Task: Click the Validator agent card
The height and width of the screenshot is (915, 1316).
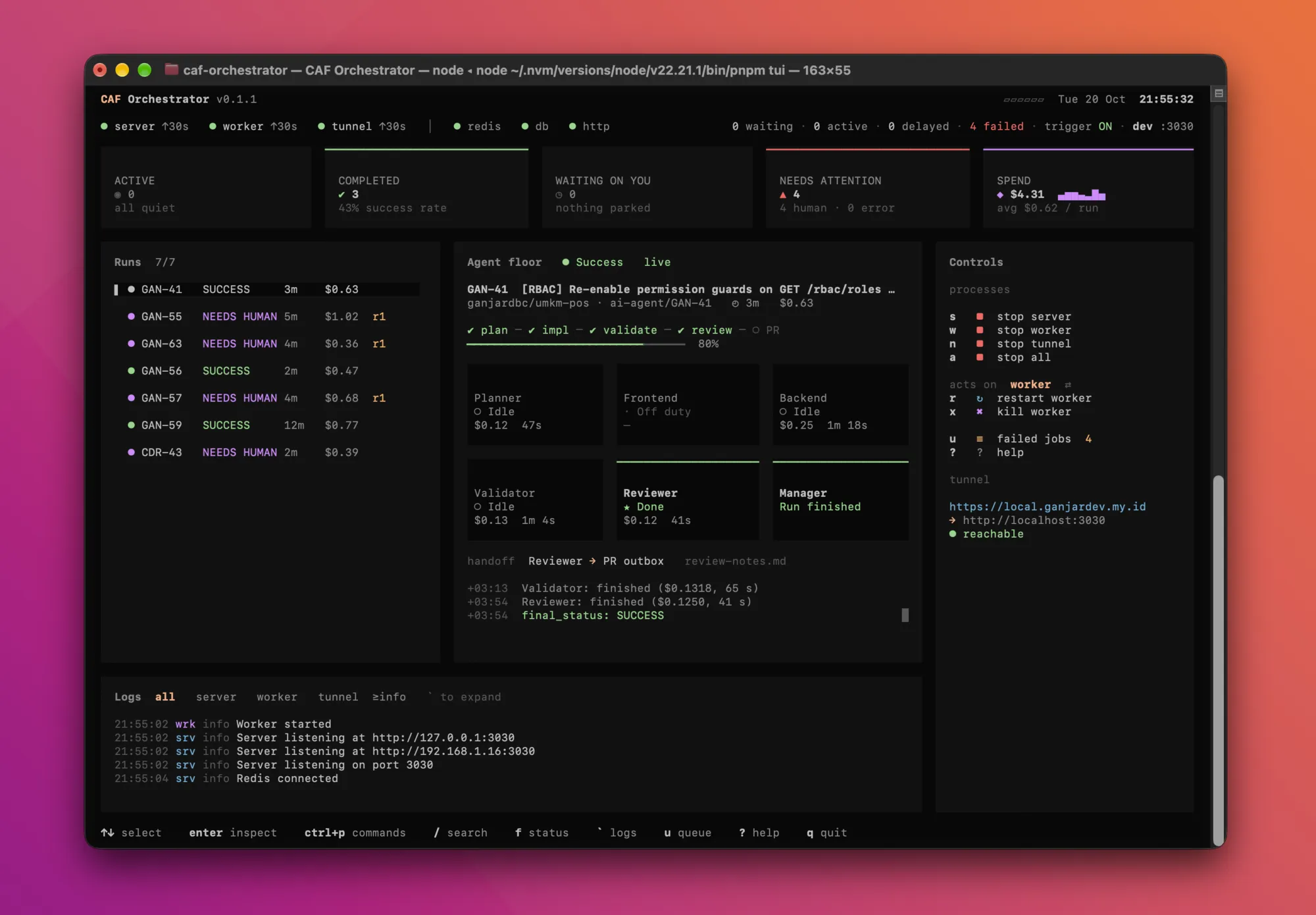Action: 535,500
